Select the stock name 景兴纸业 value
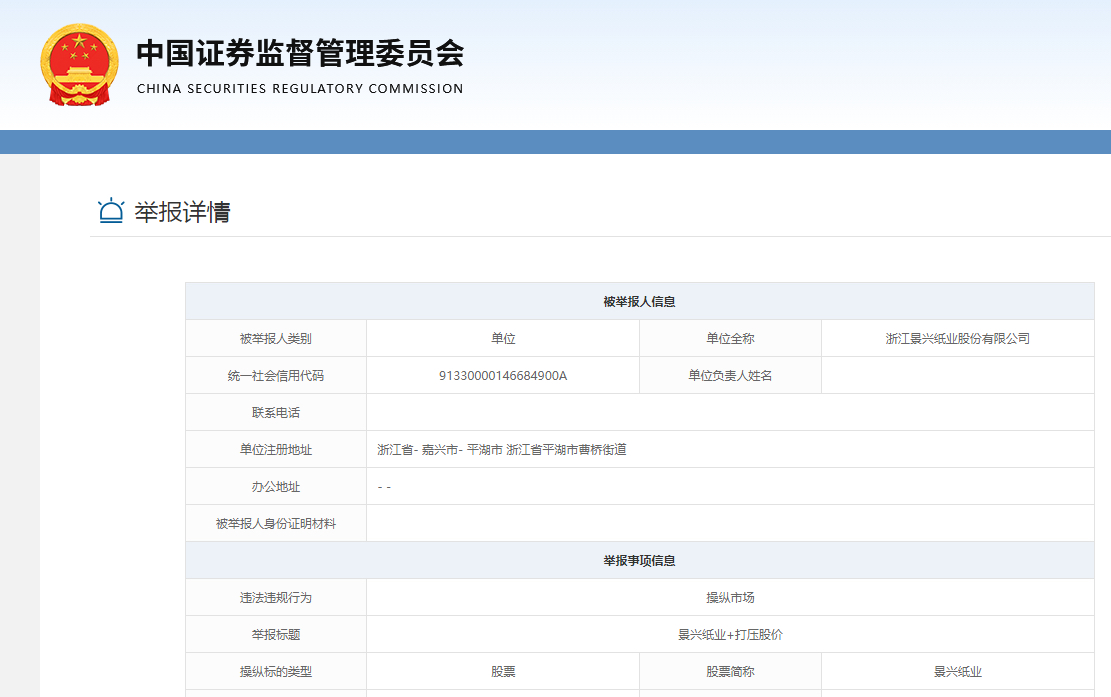 click(x=957, y=671)
